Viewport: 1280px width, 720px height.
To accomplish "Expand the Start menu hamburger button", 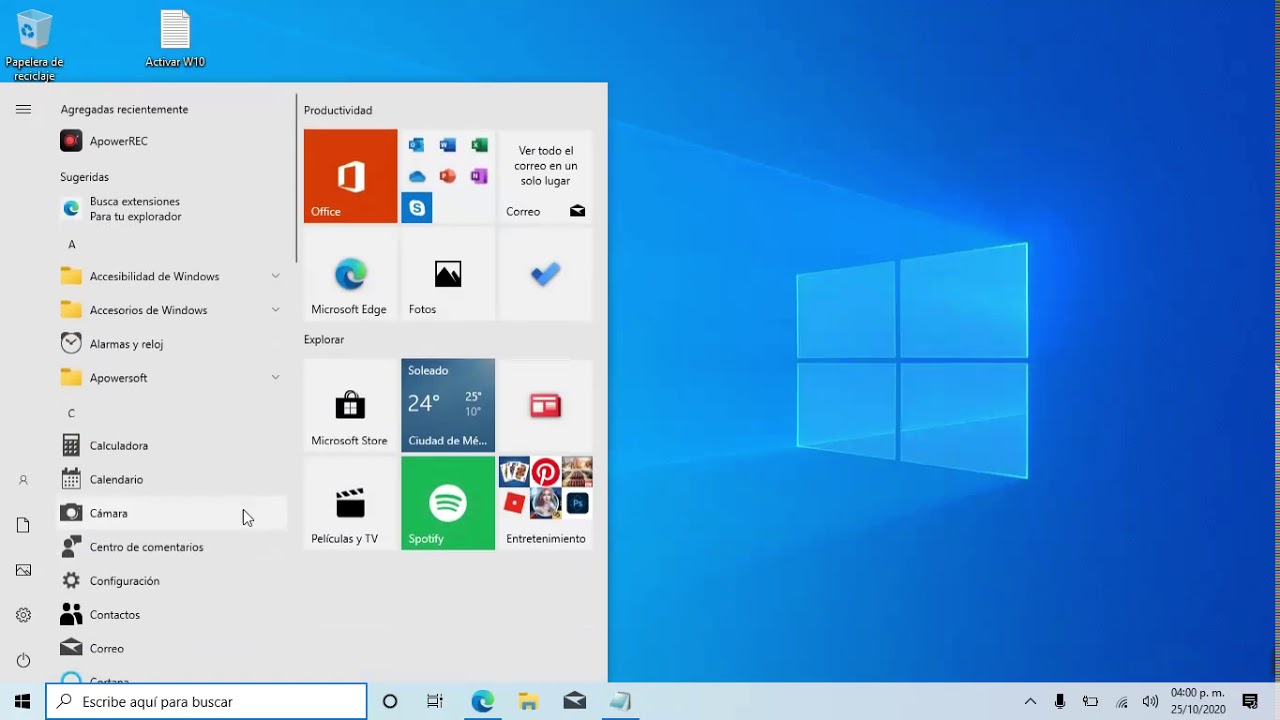I will [x=23, y=109].
